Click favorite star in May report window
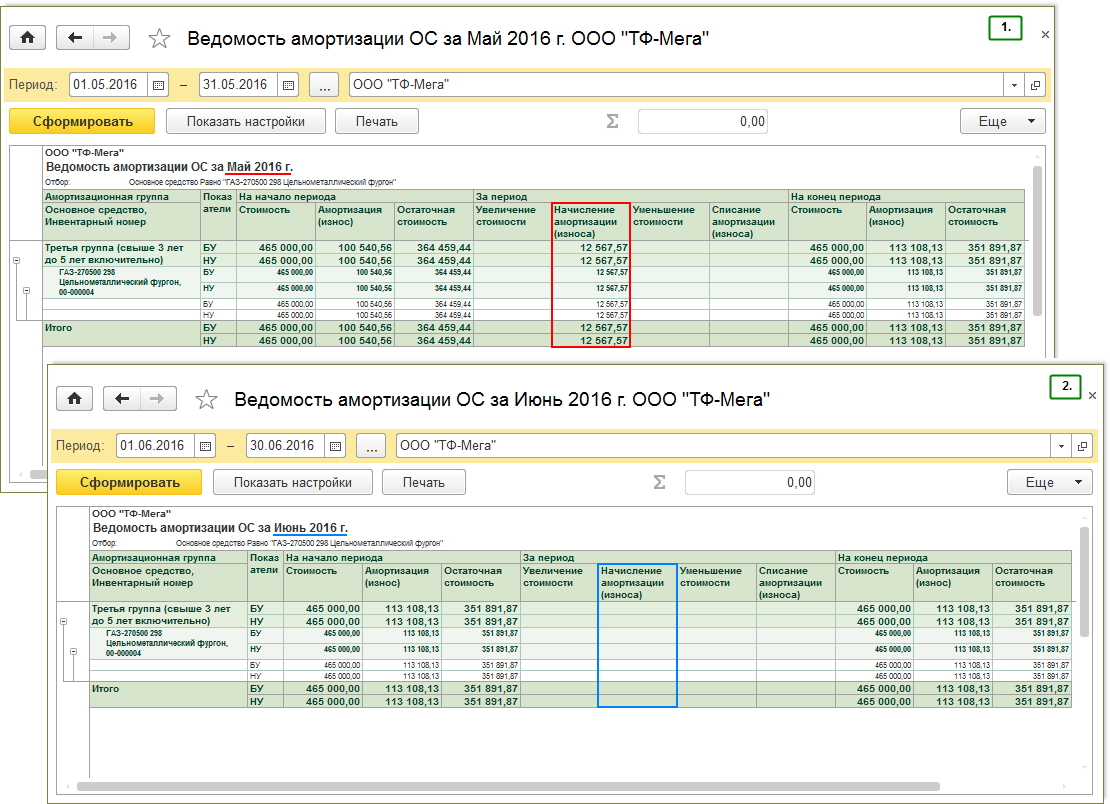The image size is (1110, 804). (x=159, y=39)
